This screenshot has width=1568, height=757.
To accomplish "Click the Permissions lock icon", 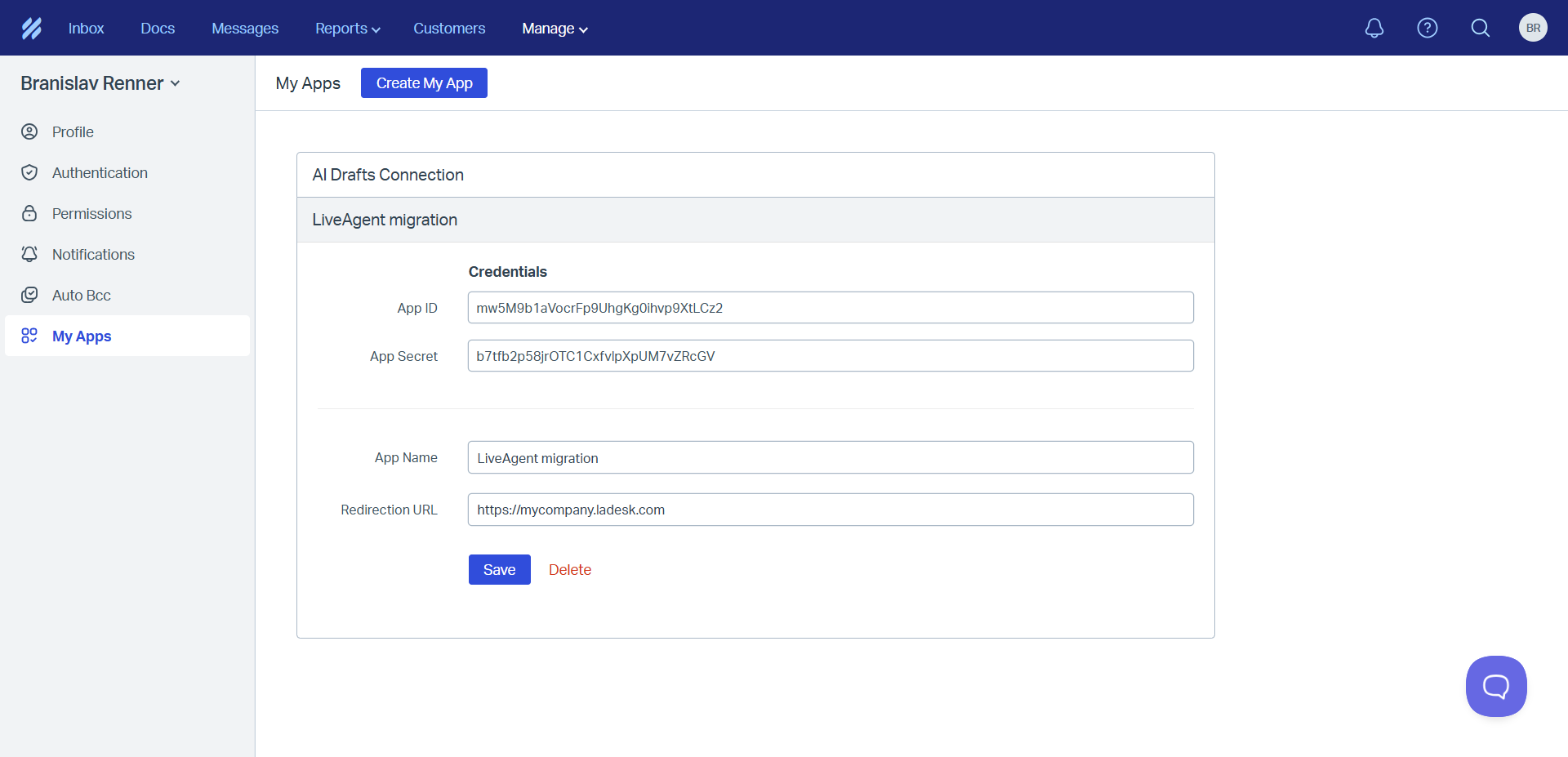I will pyautogui.click(x=29, y=213).
